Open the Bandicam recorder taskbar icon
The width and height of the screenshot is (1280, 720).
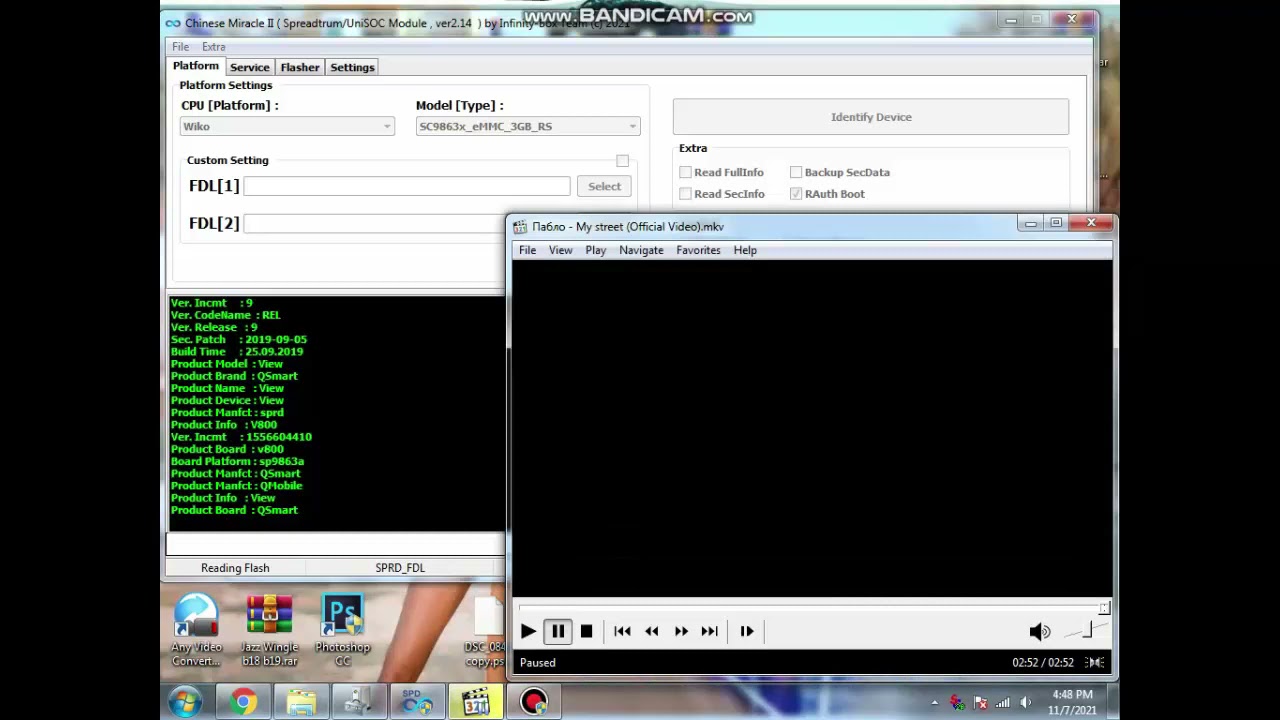tap(533, 702)
